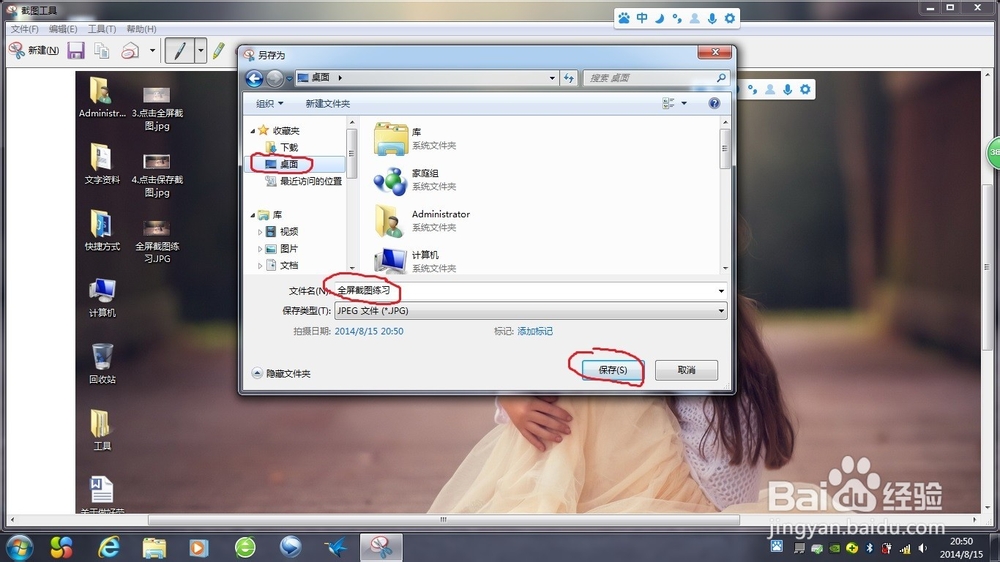Select the 库 system folder in file list
Viewport: 1000px width, 562px height.
(415, 138)
